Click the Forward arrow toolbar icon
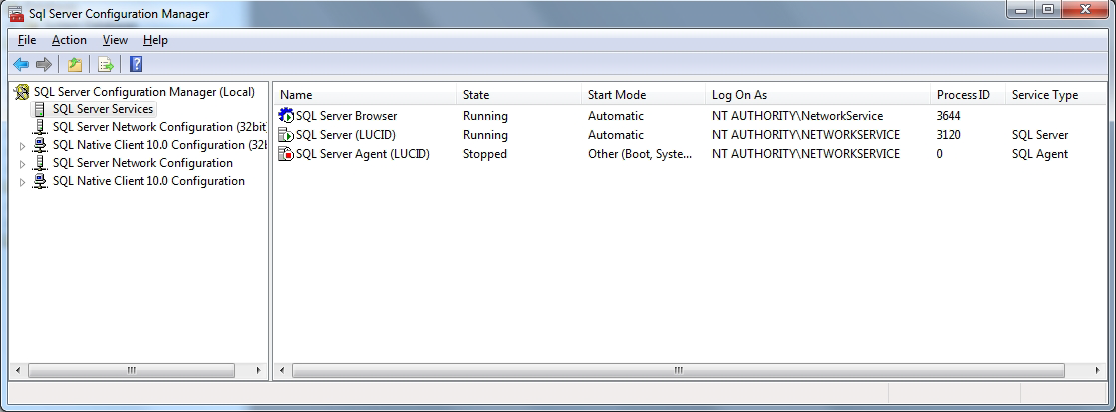 click(44, 65)
